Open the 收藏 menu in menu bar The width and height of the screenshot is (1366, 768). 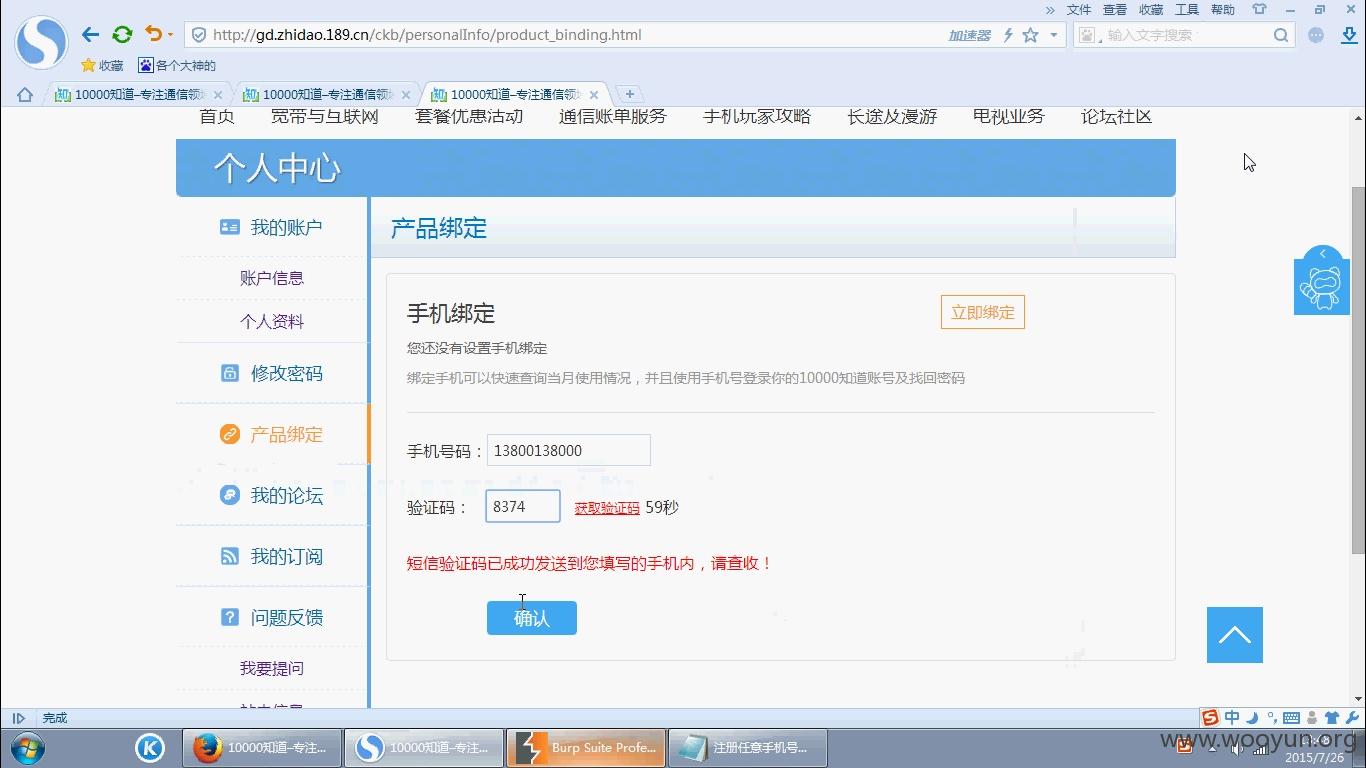tap(1151, 9)
